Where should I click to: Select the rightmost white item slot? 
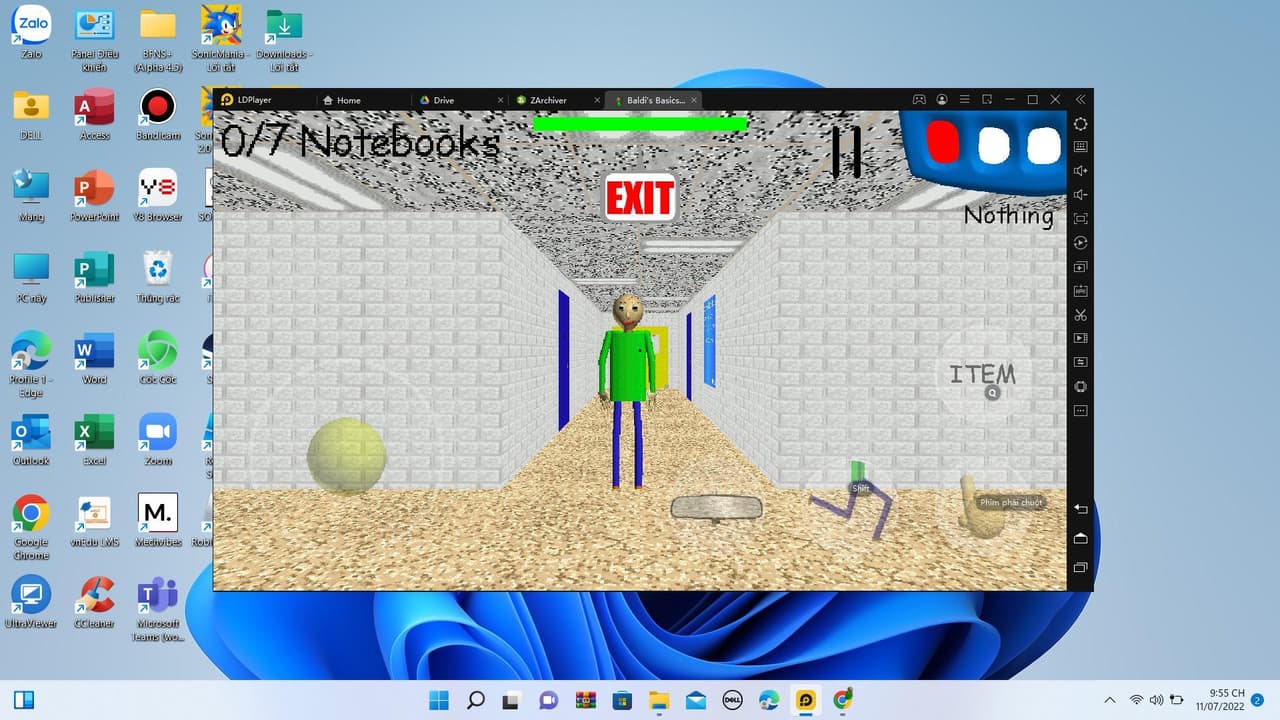(x=1044, y=145)
